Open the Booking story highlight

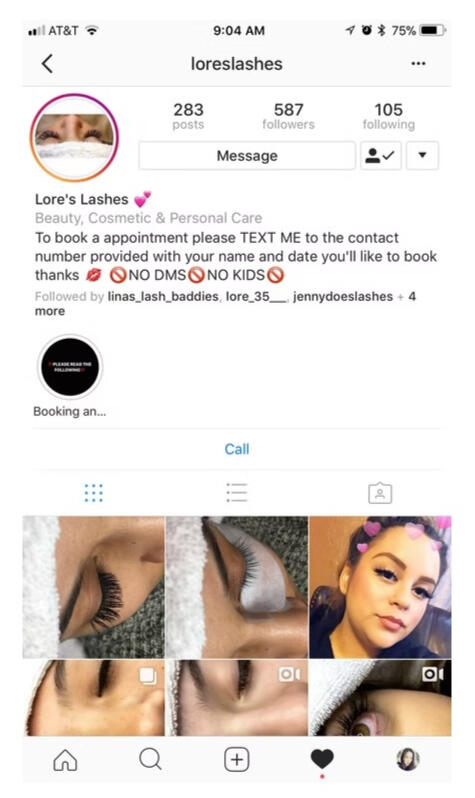70,367
